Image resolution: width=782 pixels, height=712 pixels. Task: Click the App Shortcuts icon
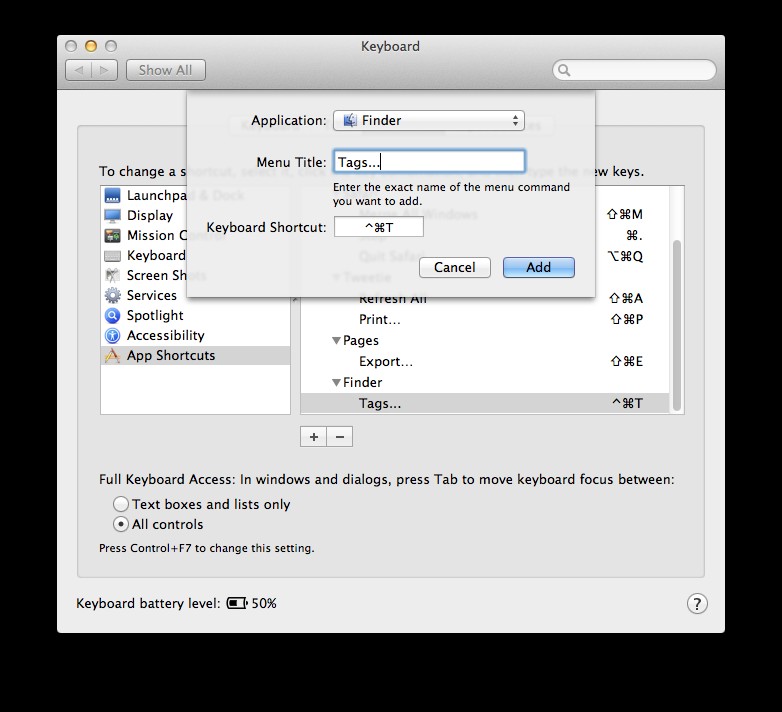(x=112, y=356)
